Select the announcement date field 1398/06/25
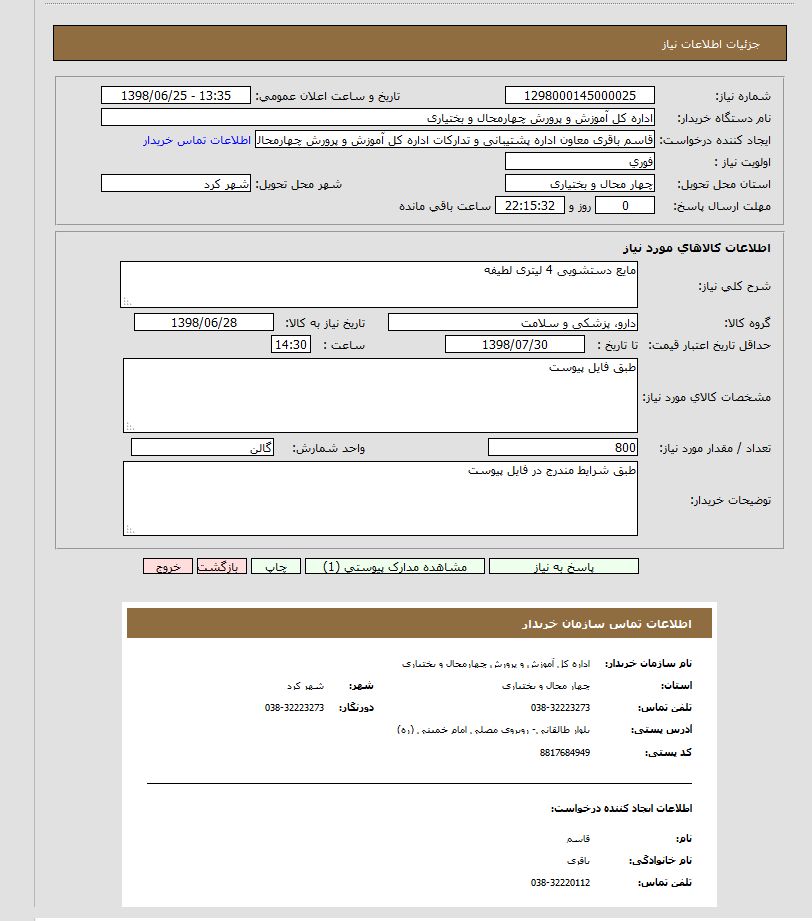812x921 pixels. coord(176,96)
